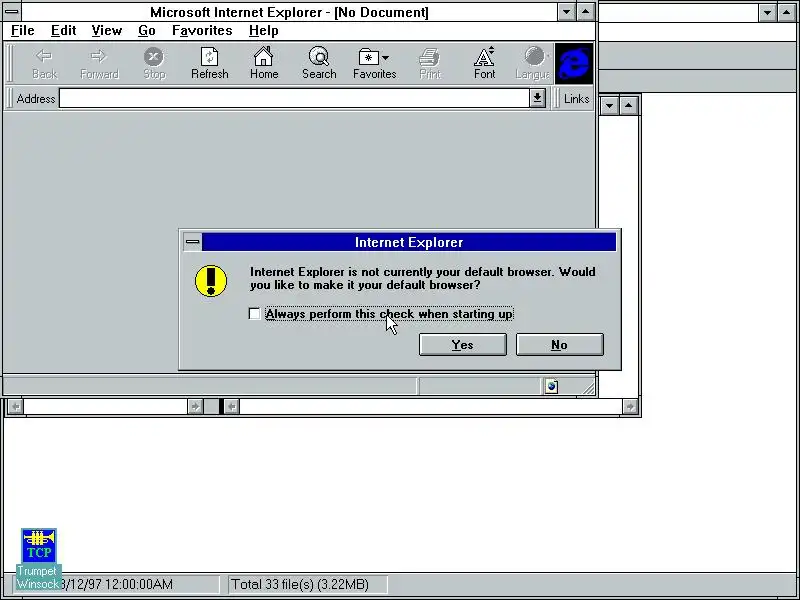Open the View menu
The image size is (800, 600).
(x=107, y=31)
